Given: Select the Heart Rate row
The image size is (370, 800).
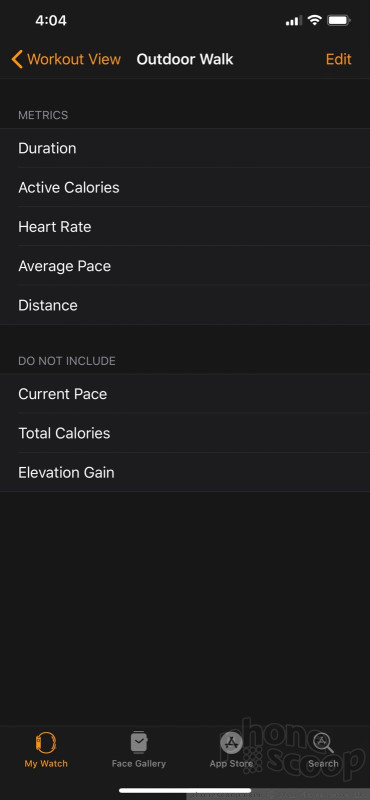Looking at the screenshot, I should [x=185, y=227].
